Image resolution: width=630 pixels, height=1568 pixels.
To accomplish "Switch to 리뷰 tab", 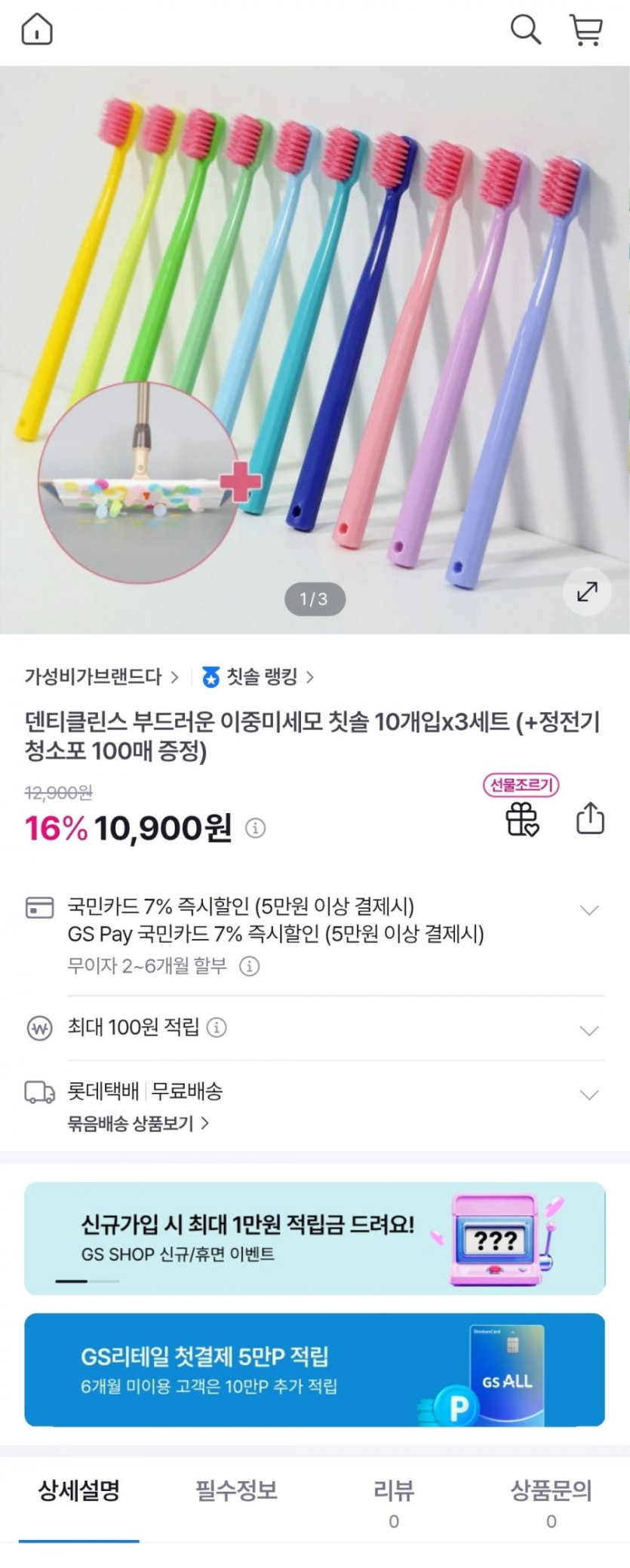I will pos(394,1499).
